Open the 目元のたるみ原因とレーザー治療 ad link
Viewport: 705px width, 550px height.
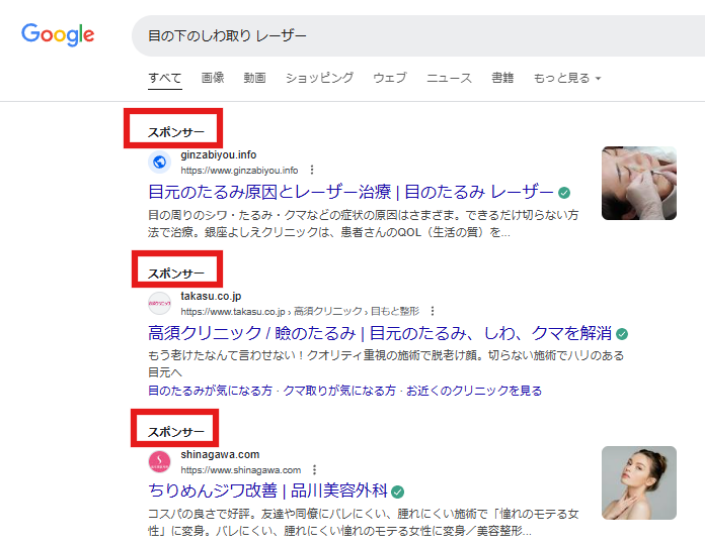[351, 192]
